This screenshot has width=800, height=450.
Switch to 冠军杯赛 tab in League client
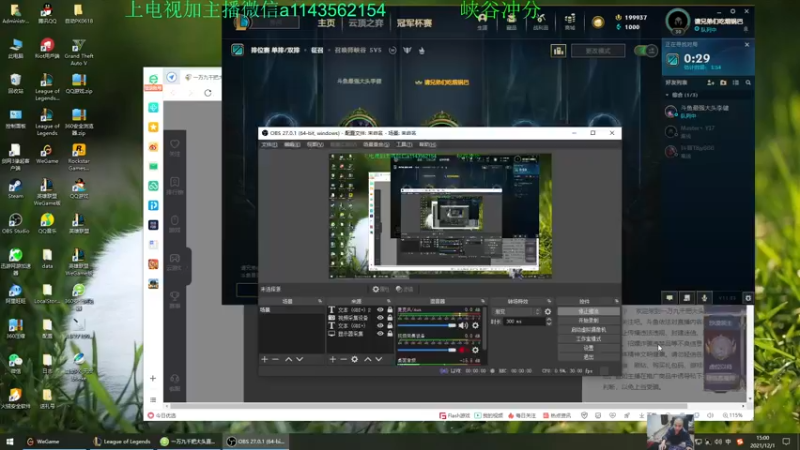pyautogui.click(x=414, y=23)
